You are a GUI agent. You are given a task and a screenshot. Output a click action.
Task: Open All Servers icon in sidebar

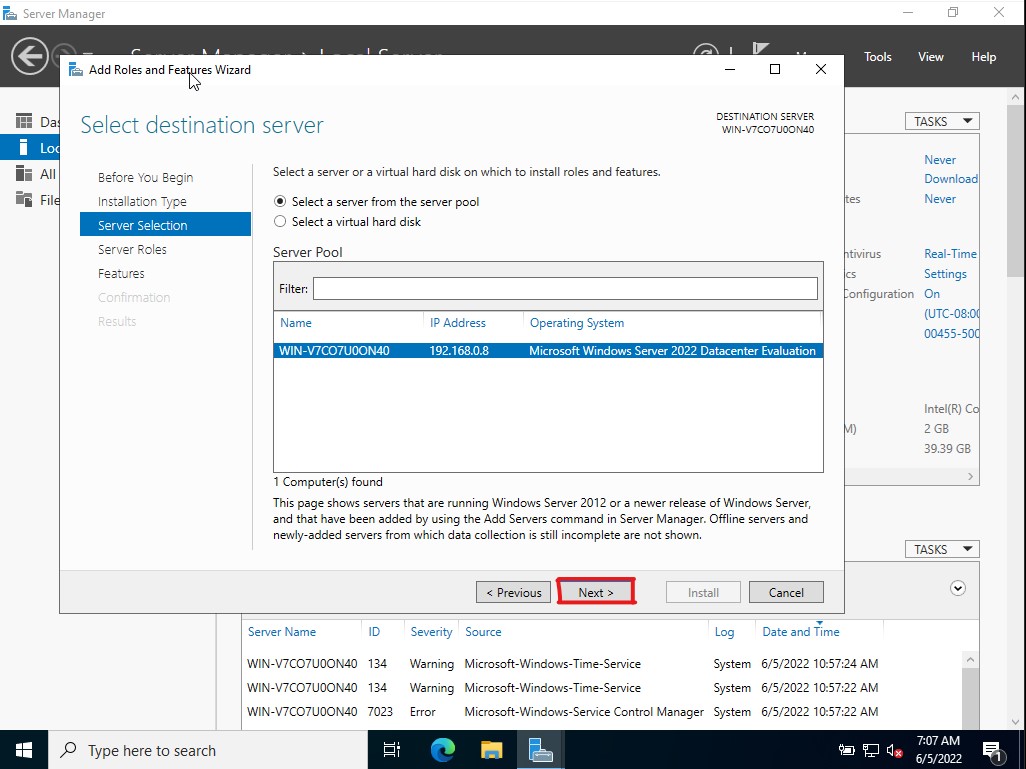[x=24, y=173]
